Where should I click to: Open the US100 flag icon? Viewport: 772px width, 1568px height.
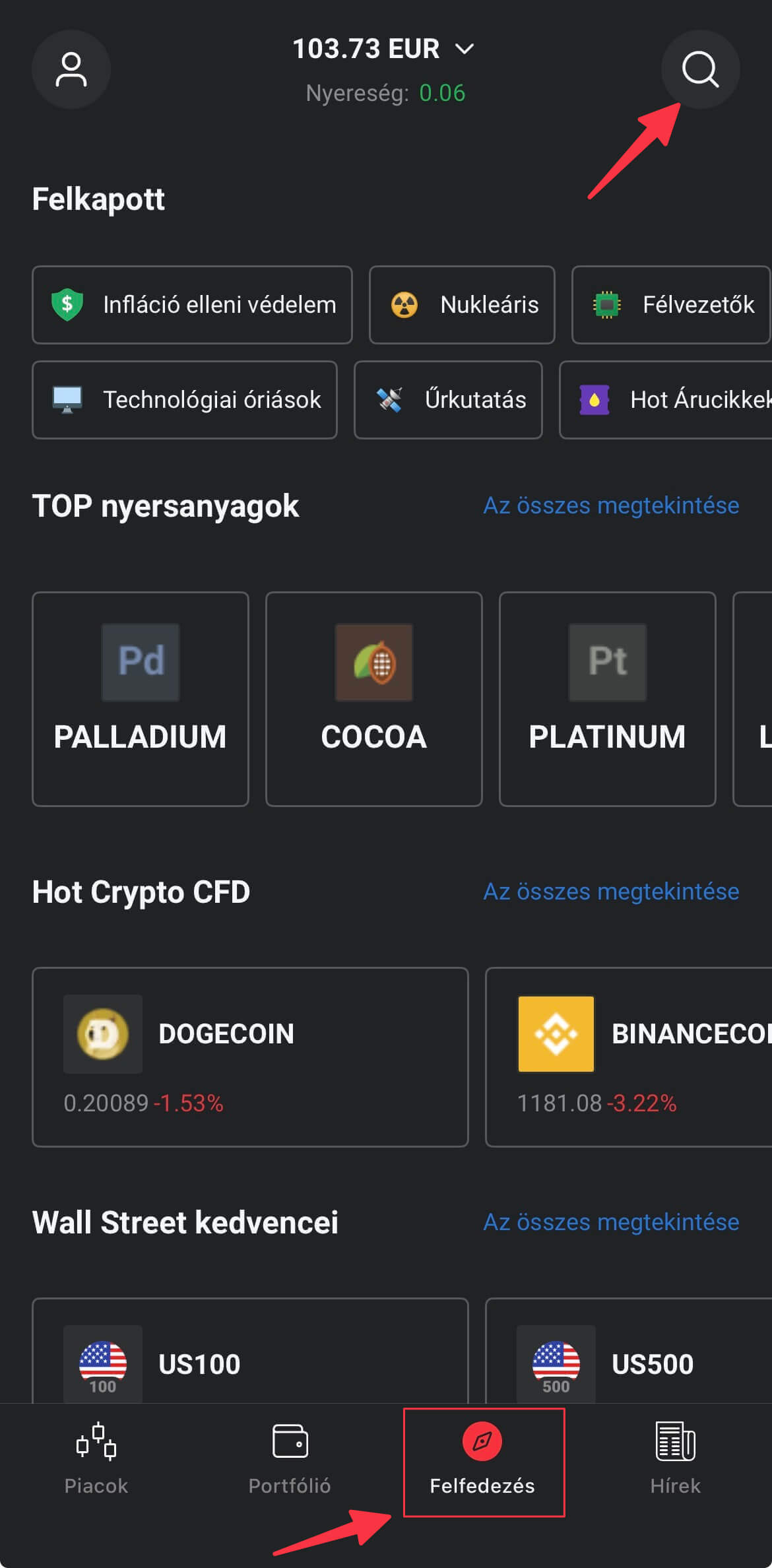pyautogui.click(x=103, y=1363)
